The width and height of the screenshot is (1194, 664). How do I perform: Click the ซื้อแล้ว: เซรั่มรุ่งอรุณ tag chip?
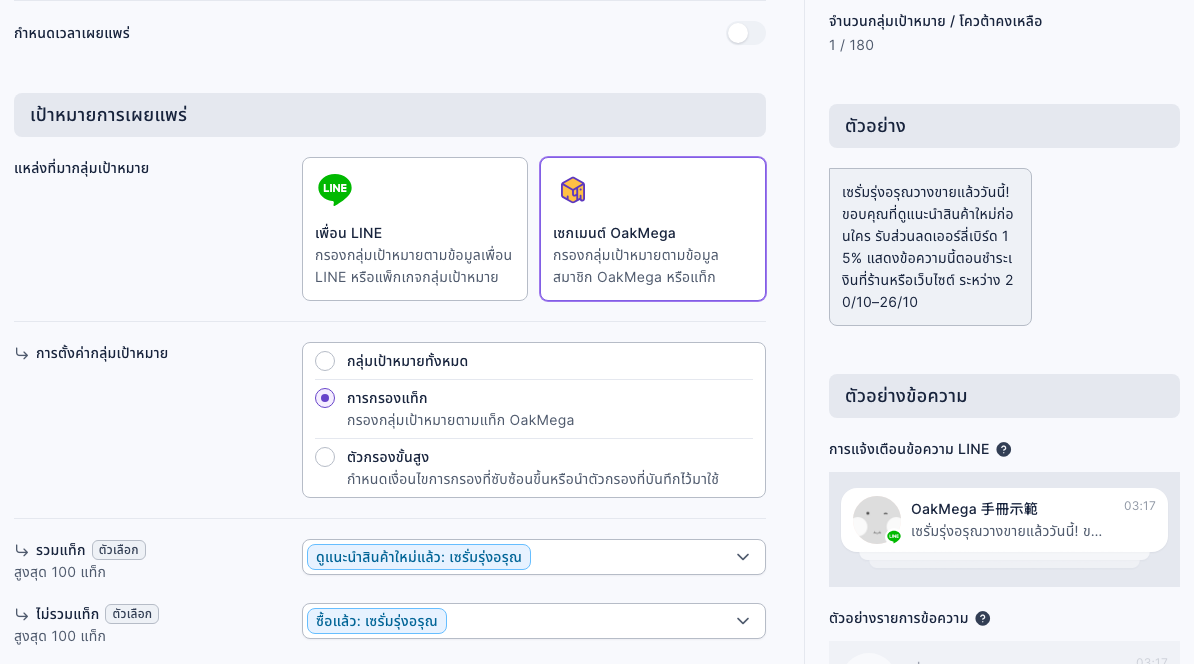(377, 621)
